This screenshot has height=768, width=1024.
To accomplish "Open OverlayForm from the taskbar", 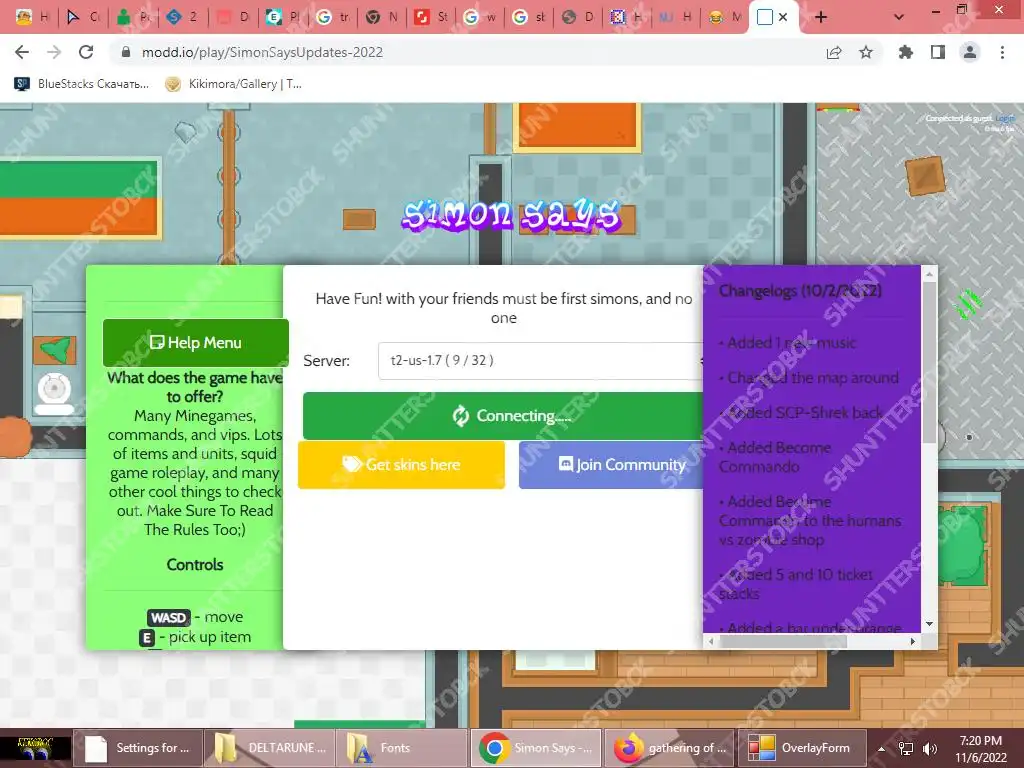I will pos(802,748).
